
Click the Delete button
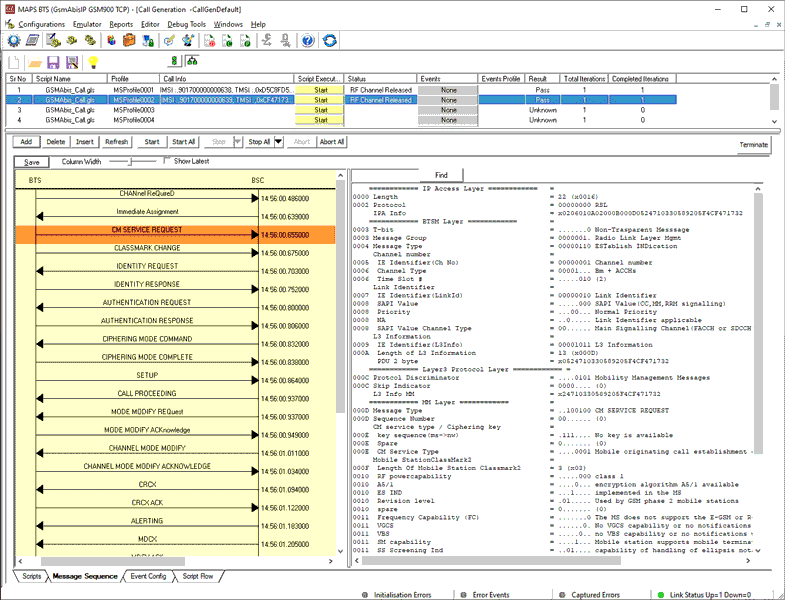click(56, 142)
